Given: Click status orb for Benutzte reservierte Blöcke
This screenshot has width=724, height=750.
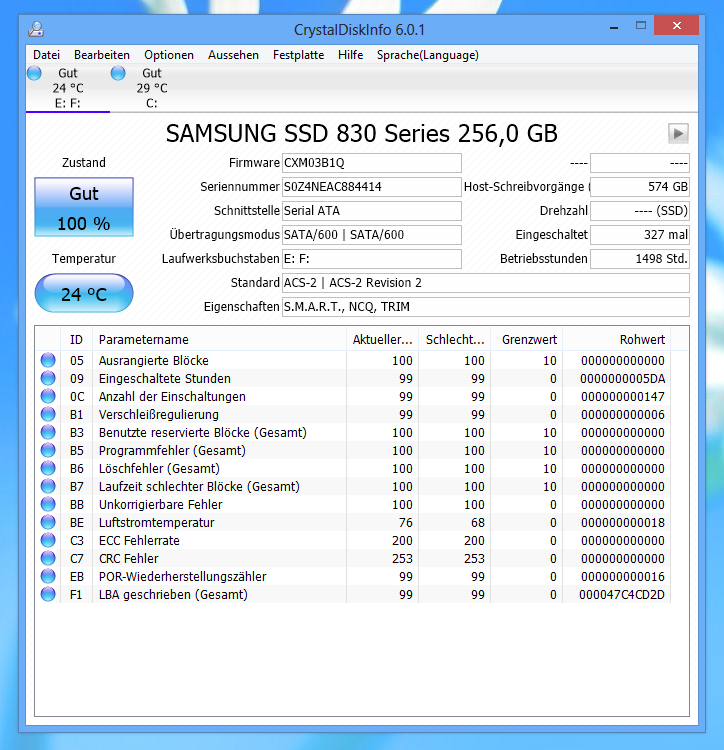Looking at the screenshot, I should (x=48, y=432).
